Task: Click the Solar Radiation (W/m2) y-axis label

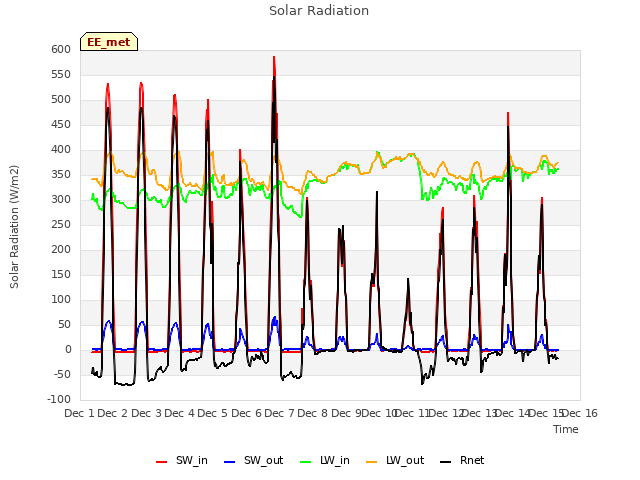Action: (x=14, y=227)
